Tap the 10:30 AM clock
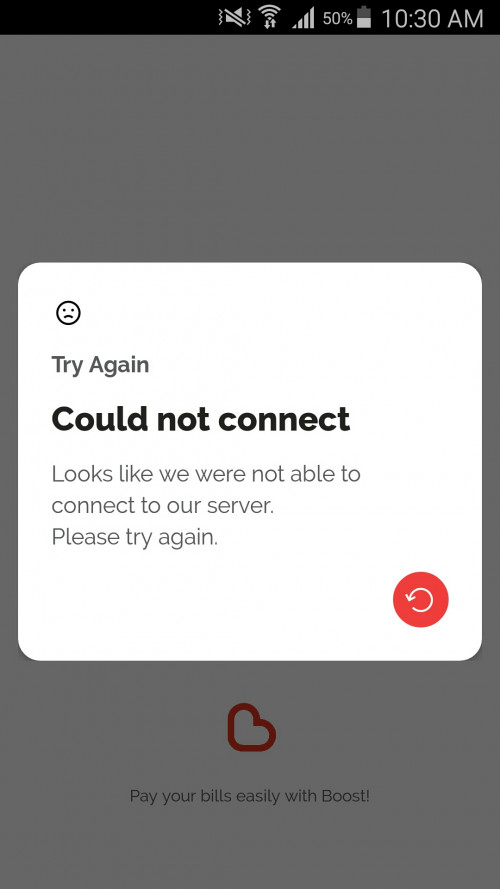The width and height of the screenshot is (500, 889). tap(432, 19)
